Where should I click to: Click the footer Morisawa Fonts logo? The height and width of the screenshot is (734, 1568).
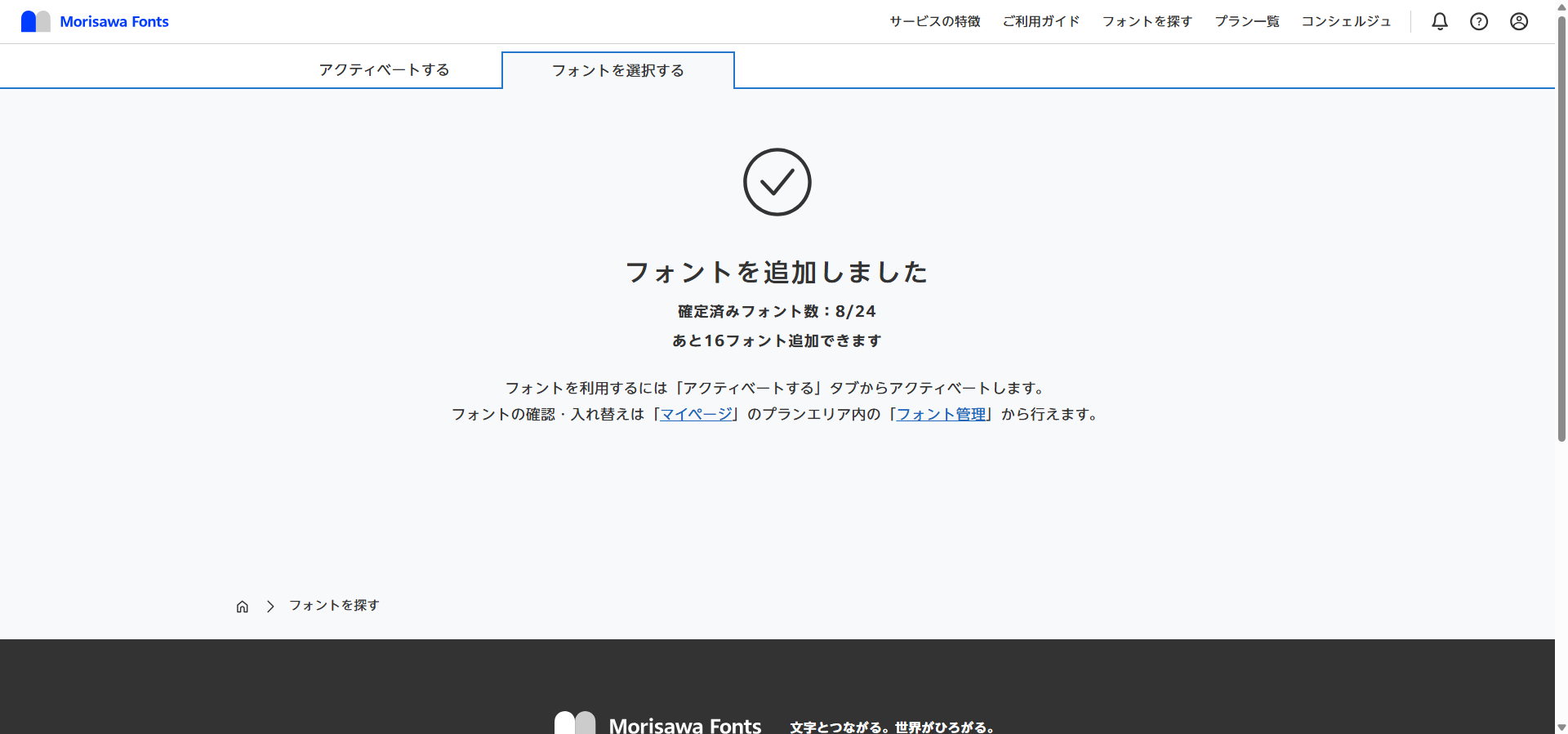point(658,723)
